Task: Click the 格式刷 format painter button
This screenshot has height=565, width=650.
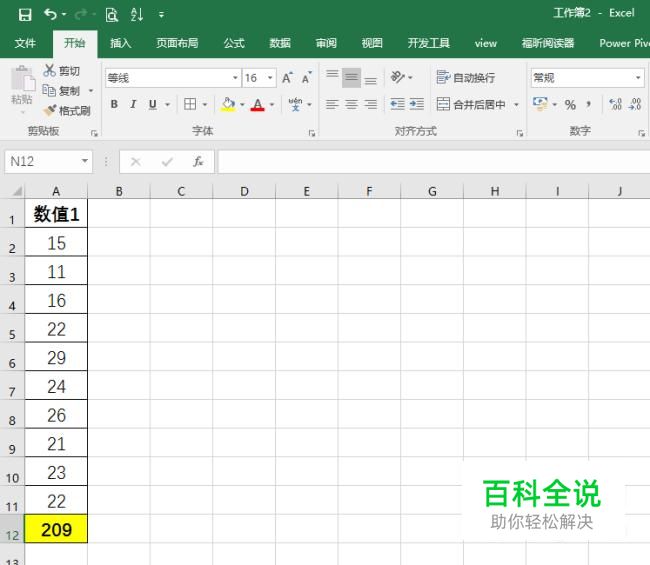Action: (67, 111)
